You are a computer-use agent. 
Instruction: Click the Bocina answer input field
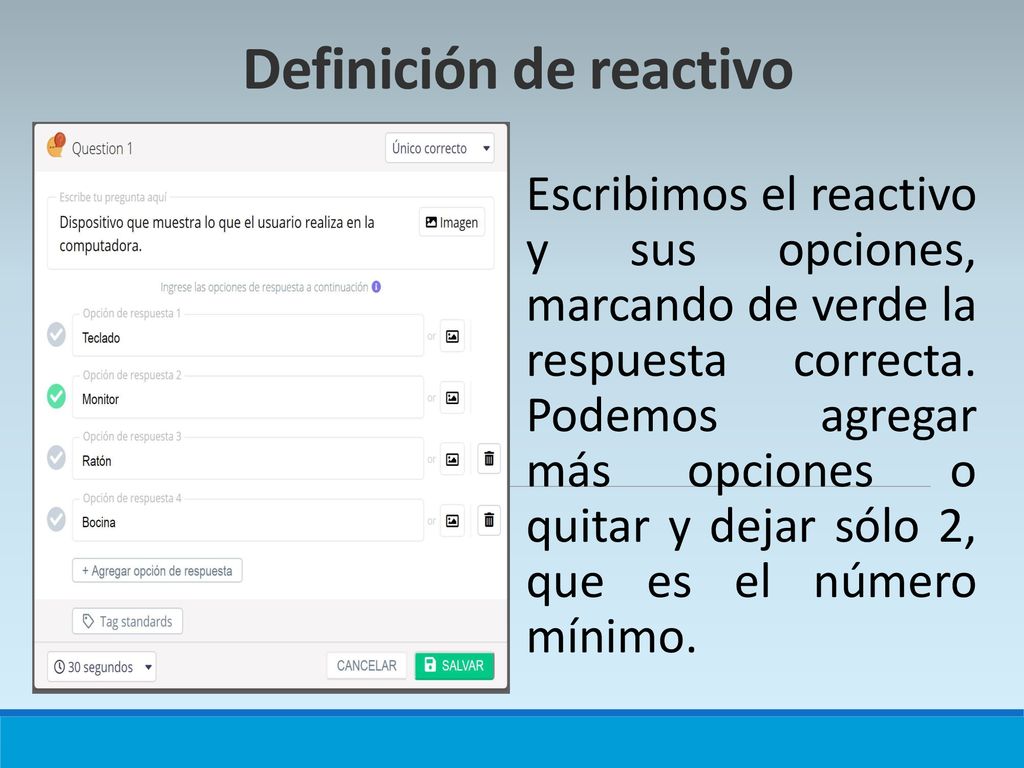248,520
